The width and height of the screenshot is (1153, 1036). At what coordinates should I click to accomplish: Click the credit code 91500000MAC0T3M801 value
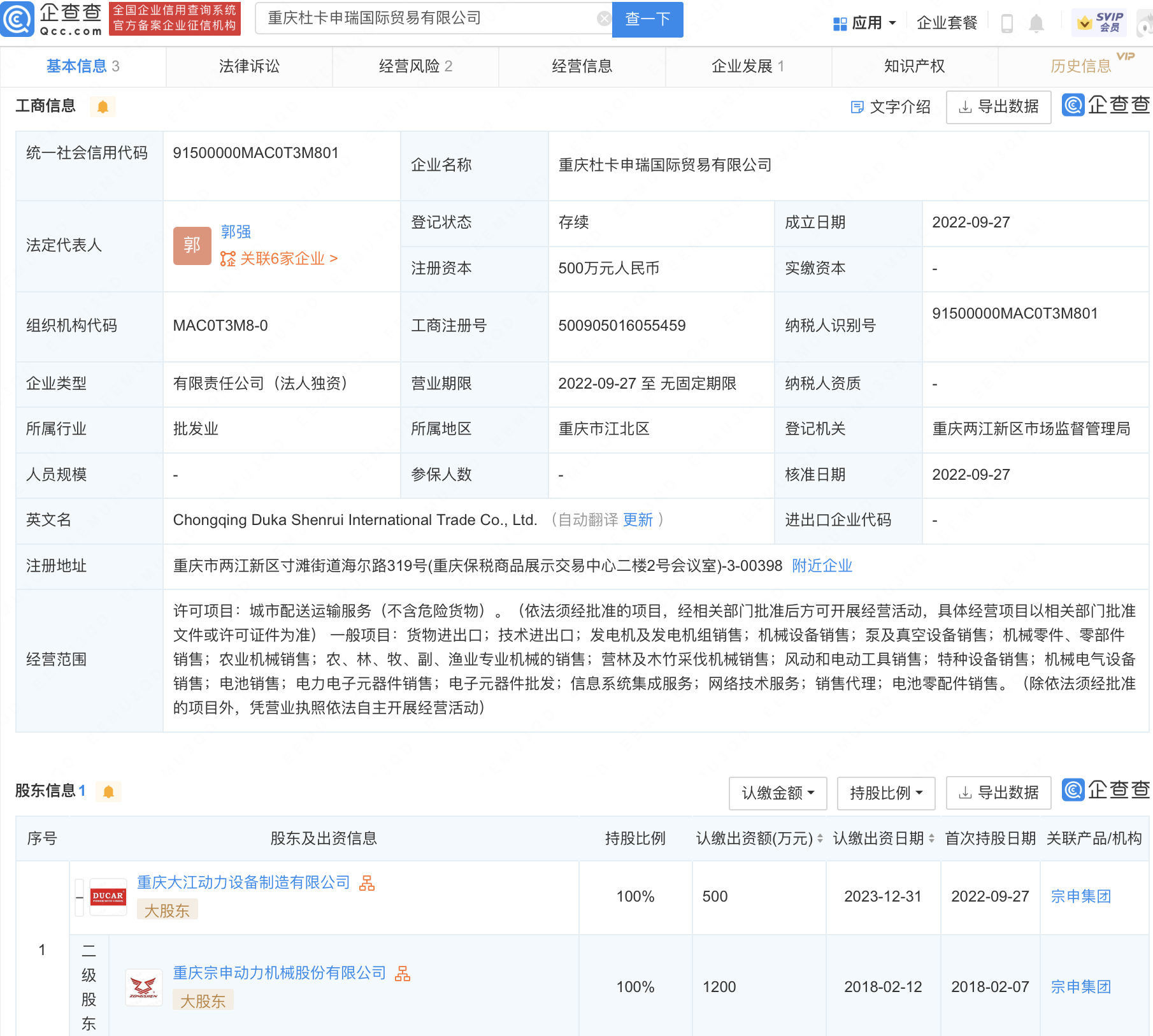(255, 153)
